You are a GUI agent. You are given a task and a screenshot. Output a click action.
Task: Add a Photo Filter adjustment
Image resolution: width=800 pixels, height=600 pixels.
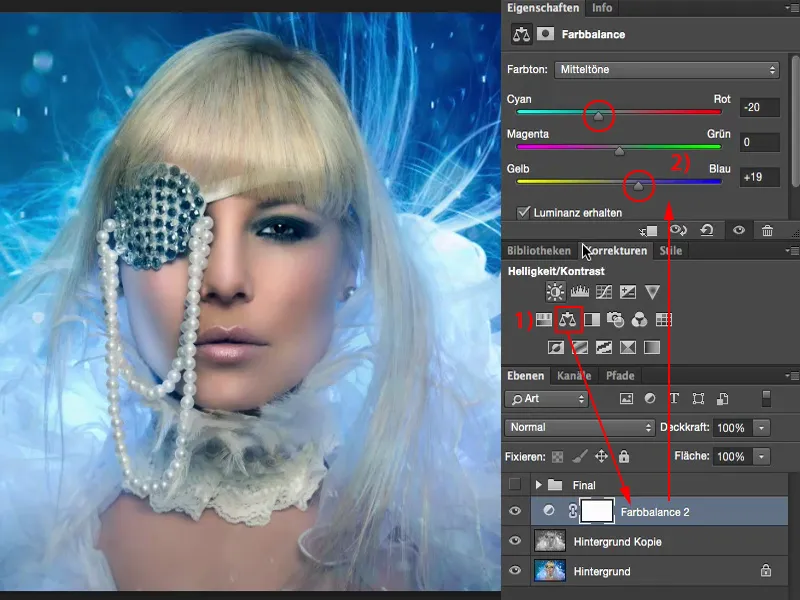point(615,320)
